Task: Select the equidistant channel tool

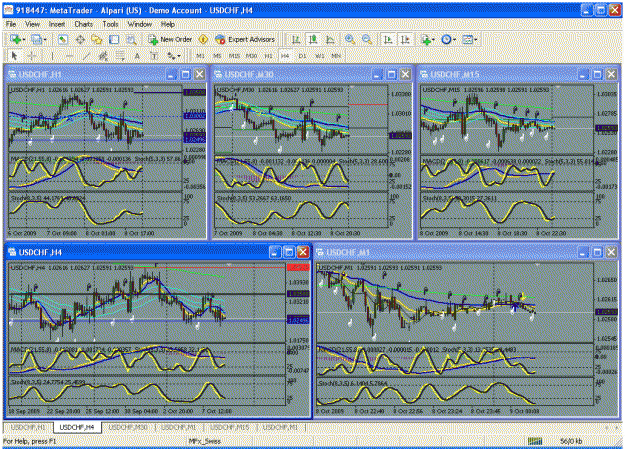Action: tap(103, 56)
